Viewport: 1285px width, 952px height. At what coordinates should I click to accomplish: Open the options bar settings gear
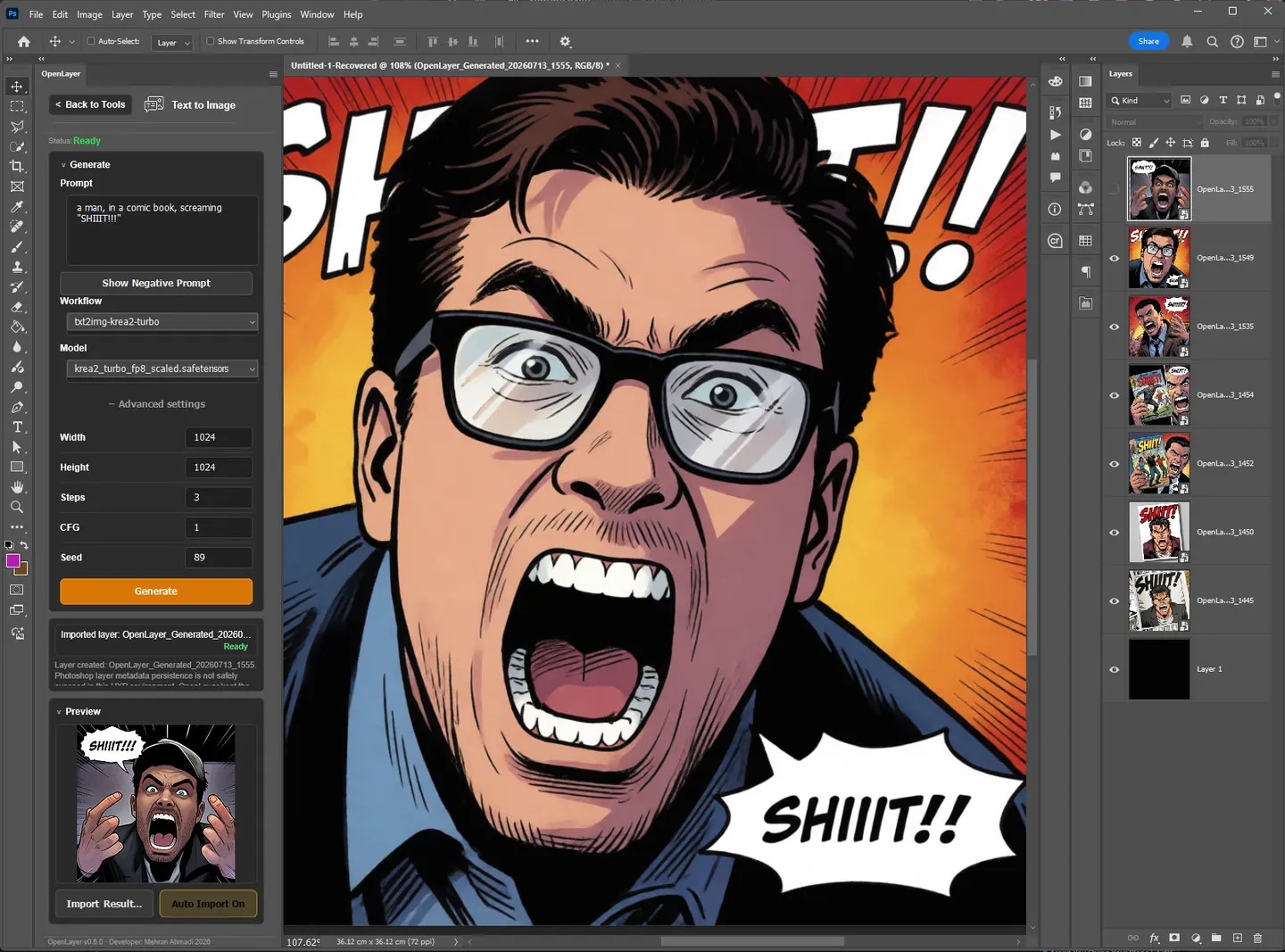pos(565,41)
